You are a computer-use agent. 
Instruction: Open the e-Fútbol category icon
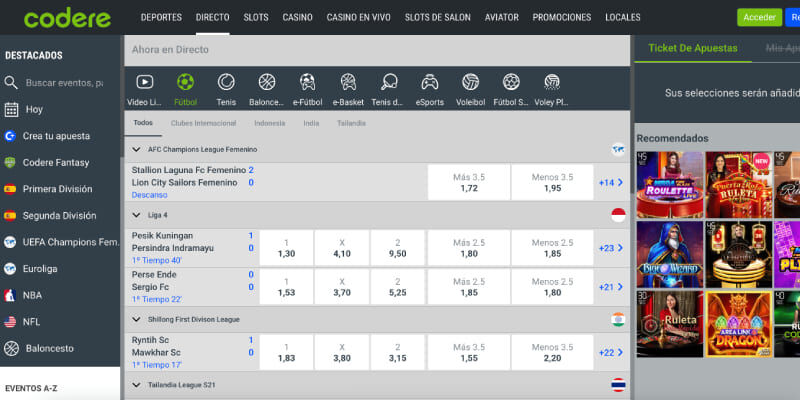click(x=308, y=83)
